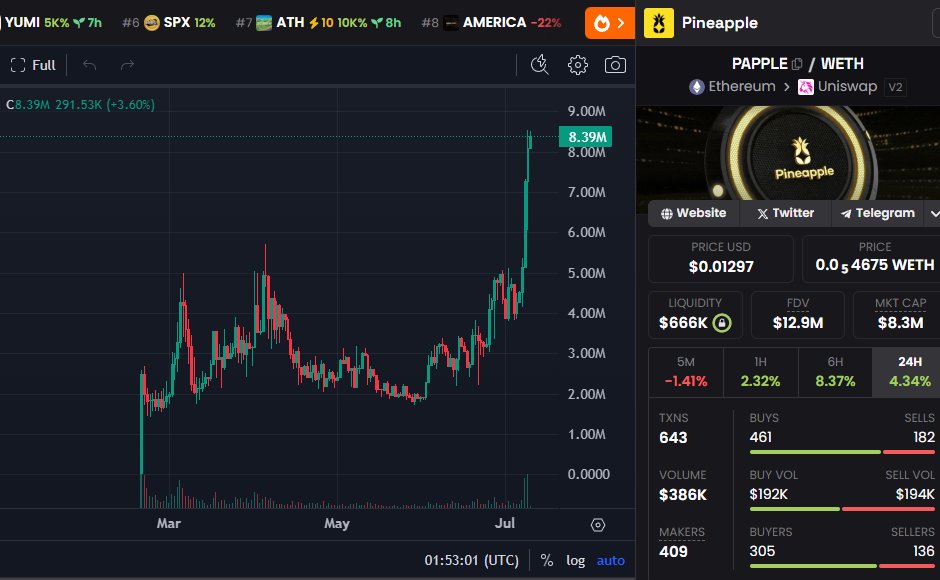Screen dimensions: 940x580
Task: Click the Pineapple banner image
Action: click(788, 153)
